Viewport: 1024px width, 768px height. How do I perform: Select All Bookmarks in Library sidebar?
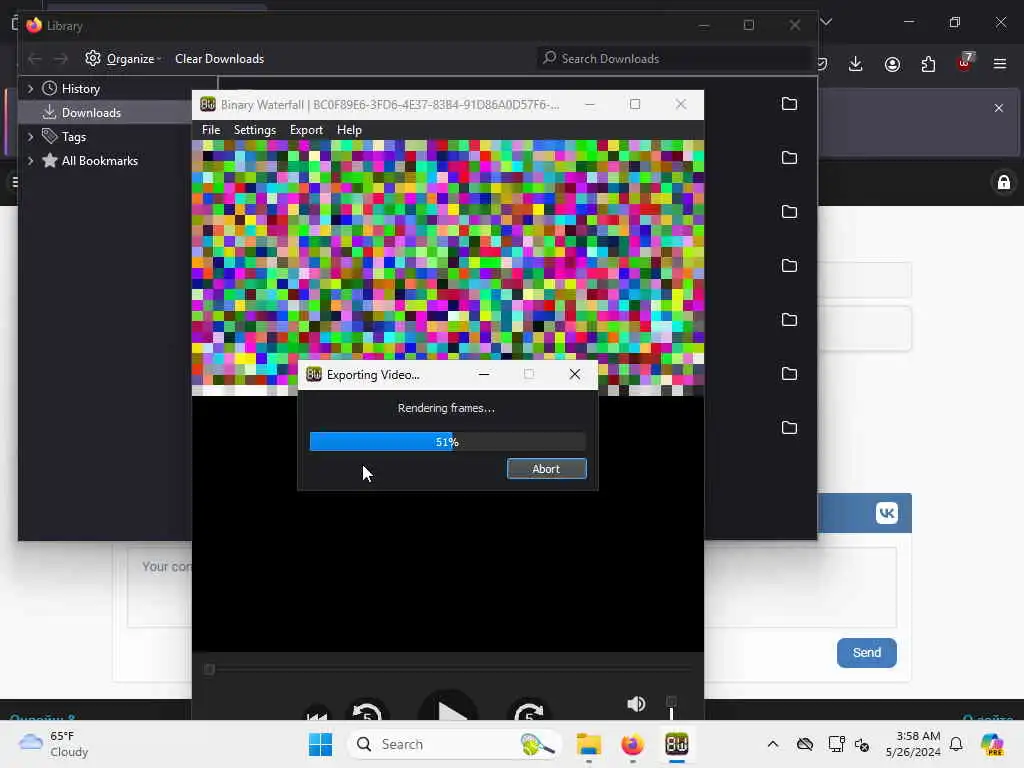[x=99, y=161]
